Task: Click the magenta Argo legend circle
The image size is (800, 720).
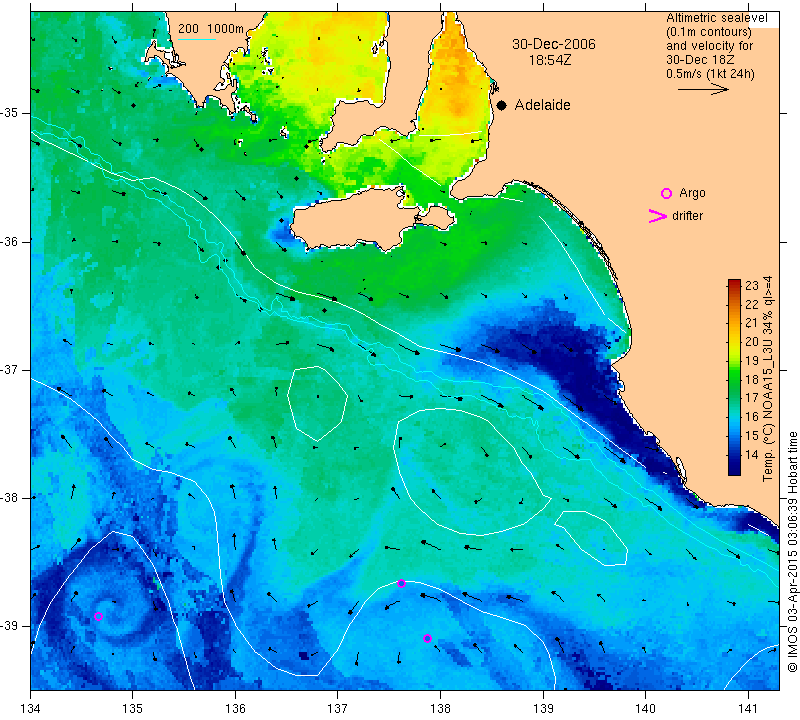Action: click(666, 193)
